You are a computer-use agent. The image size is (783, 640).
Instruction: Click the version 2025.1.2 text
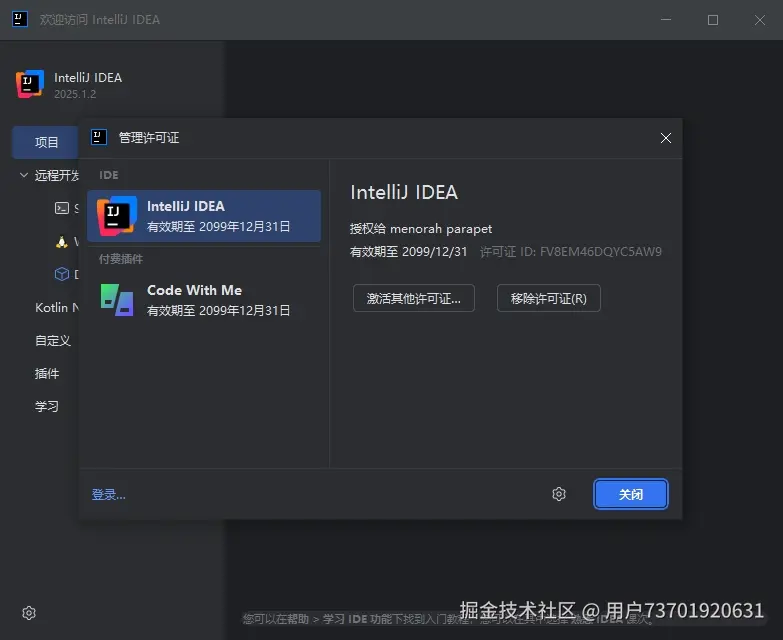tap(75, 94)
